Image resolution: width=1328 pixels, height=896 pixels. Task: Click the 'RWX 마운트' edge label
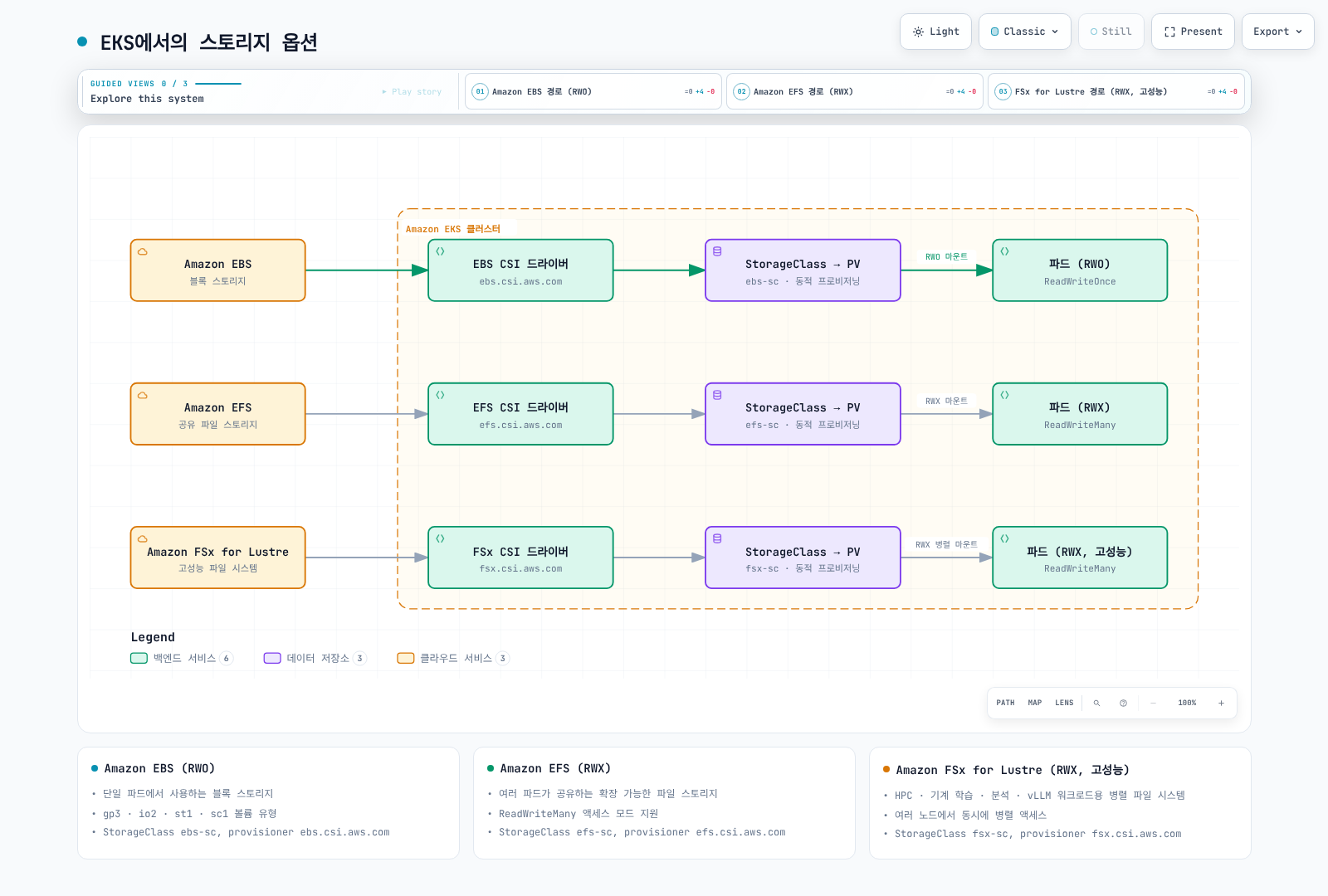[x=946, y=402]
